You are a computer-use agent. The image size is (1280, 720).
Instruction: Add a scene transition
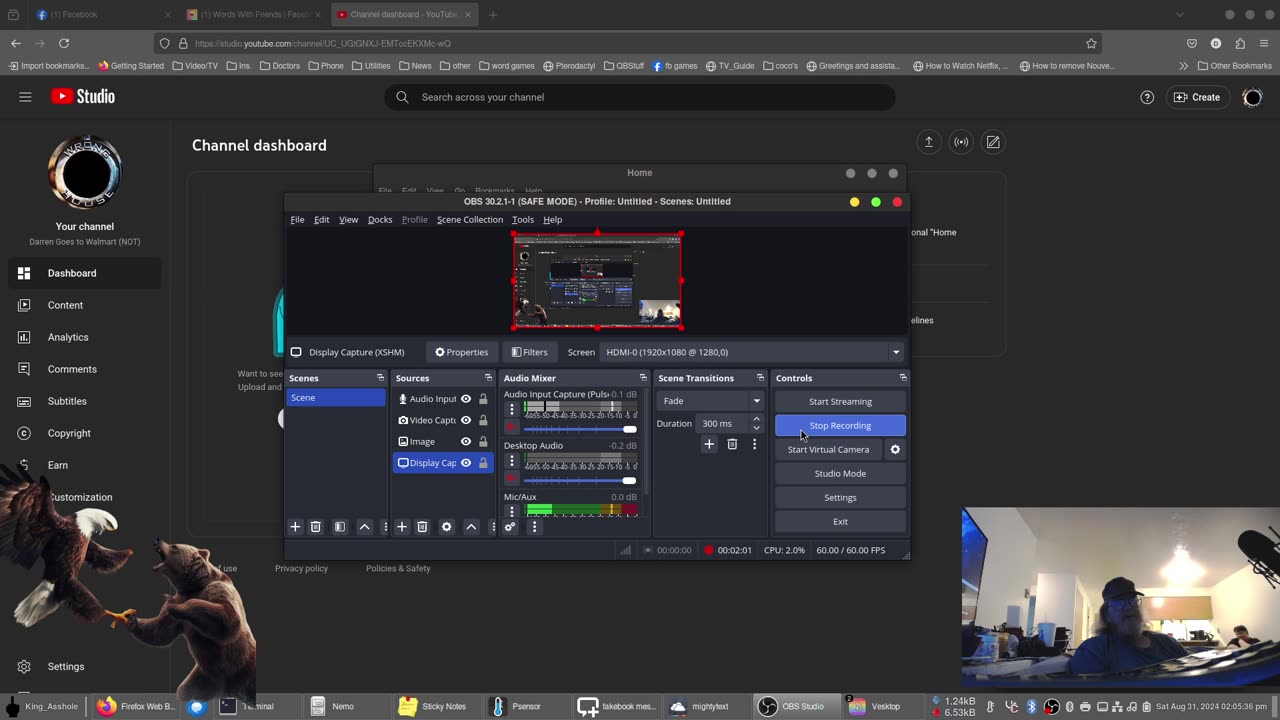click(709, 444)
